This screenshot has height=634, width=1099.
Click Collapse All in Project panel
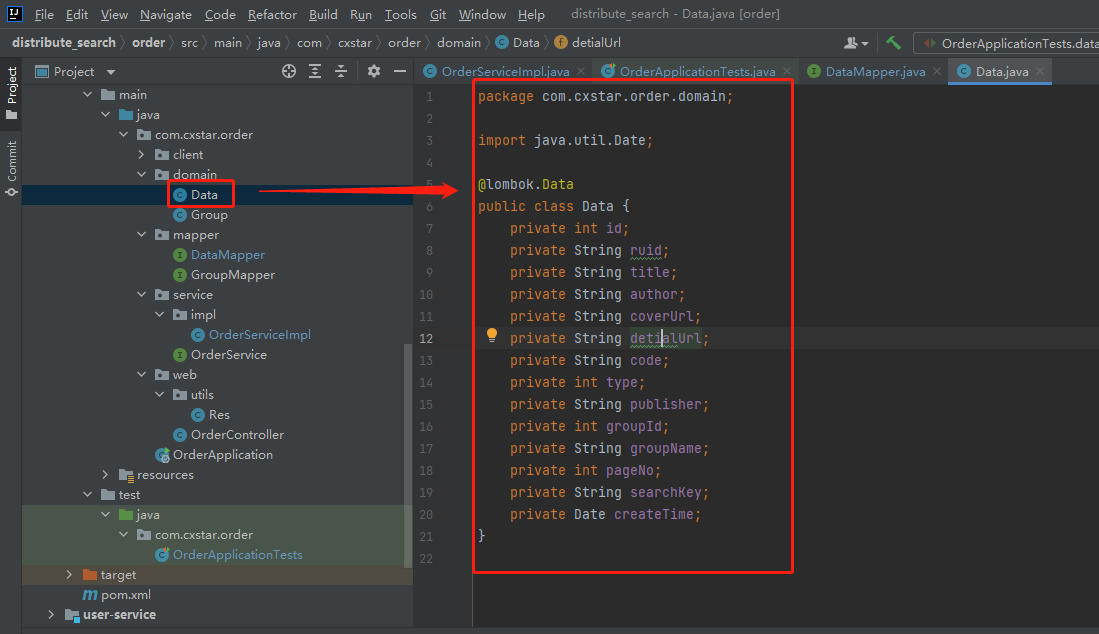point(341,71)
